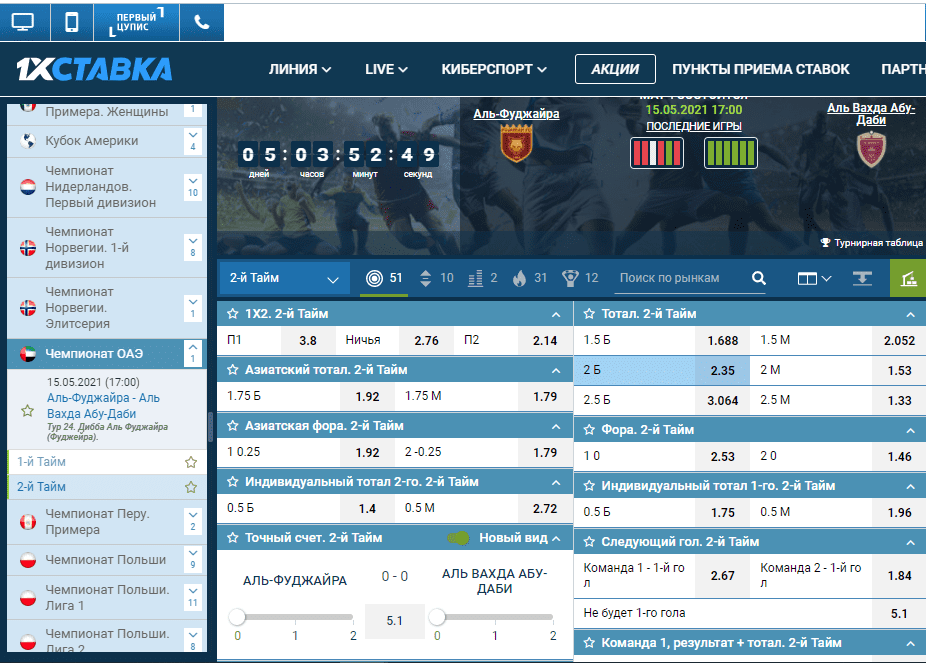Open the КИБЕРСПОРТ menu
The image size is (926, 663).
(494, 69)
